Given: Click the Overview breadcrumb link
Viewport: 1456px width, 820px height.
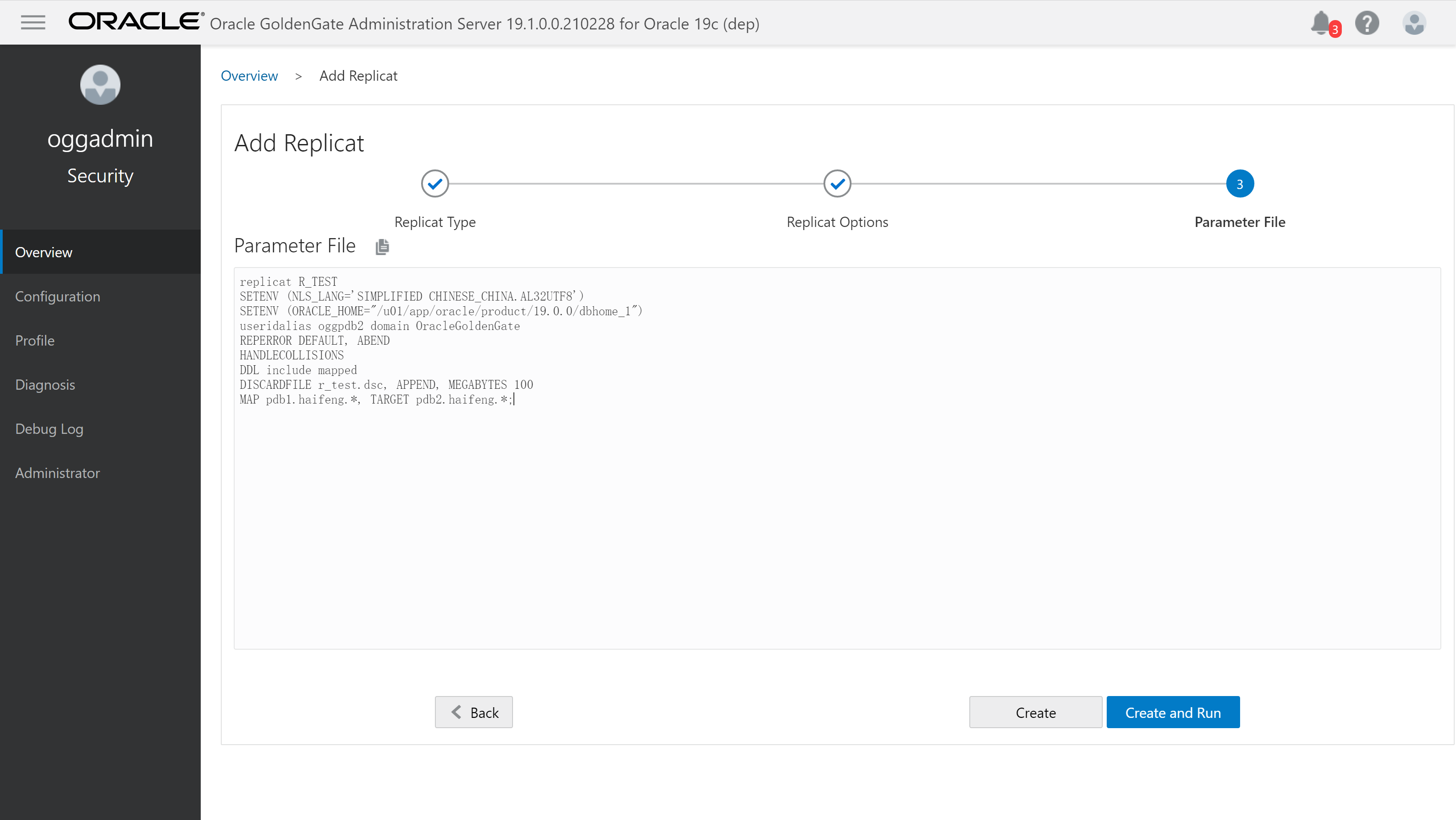Looking at the screenshot, I should coord(249,76).
